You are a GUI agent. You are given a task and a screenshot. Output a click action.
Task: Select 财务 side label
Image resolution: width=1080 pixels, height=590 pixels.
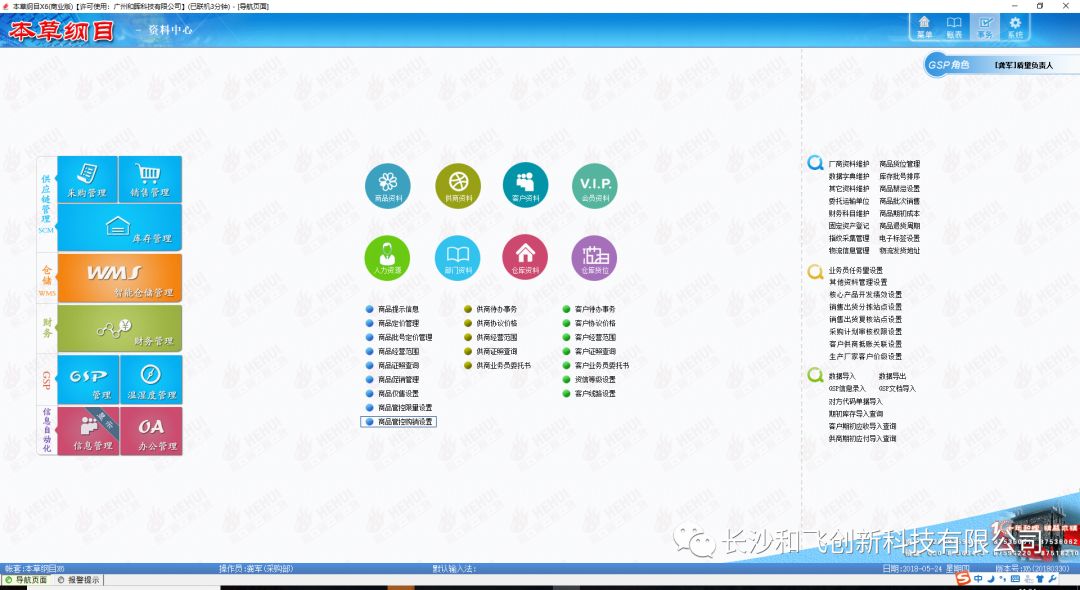tap(46, 328)
